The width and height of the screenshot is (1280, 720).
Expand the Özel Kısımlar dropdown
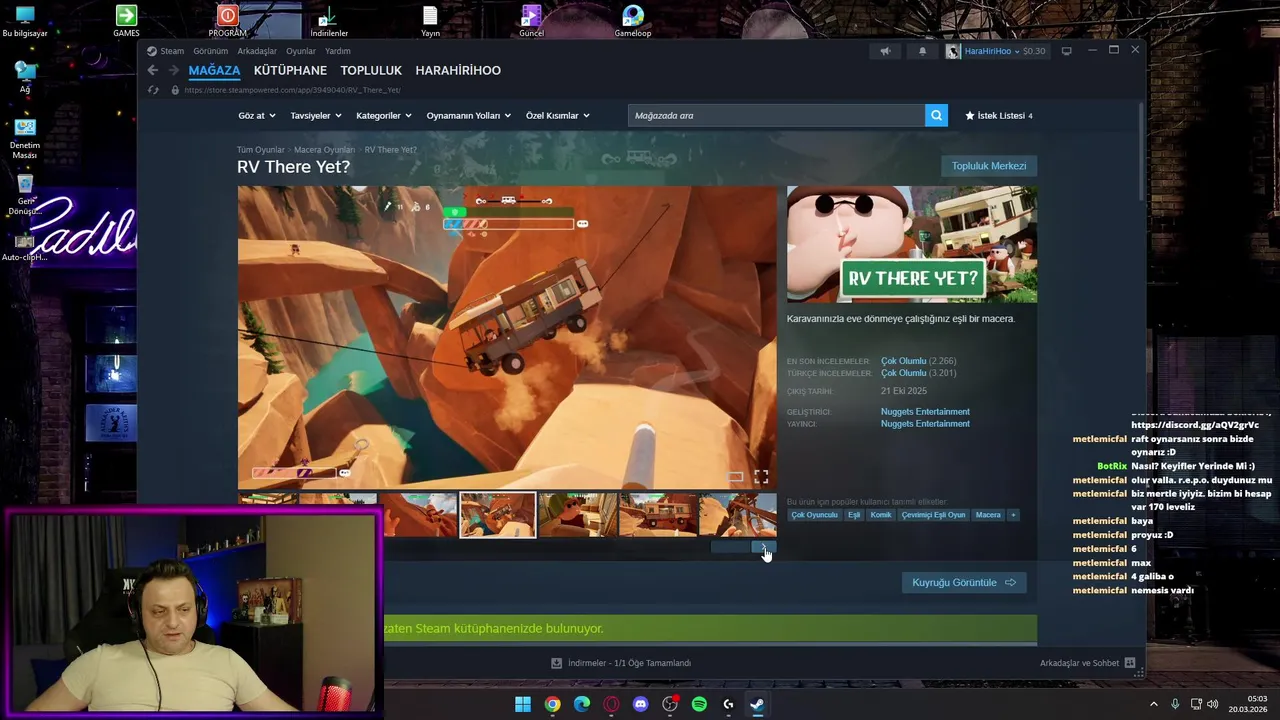pos(557,116)
